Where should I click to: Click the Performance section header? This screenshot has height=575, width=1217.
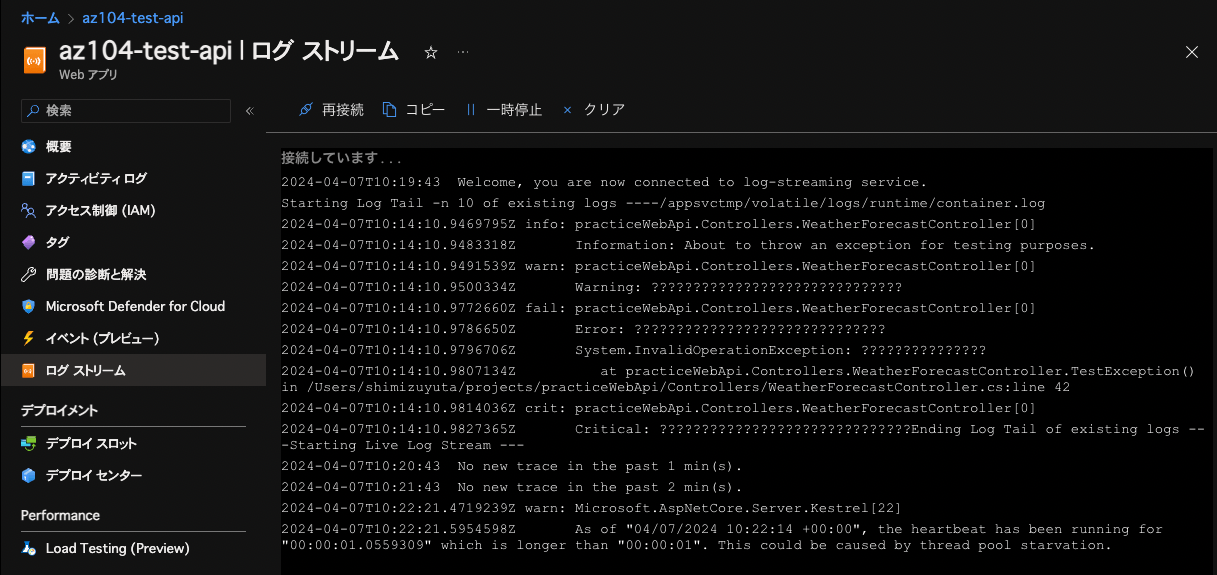coord(60,515)
